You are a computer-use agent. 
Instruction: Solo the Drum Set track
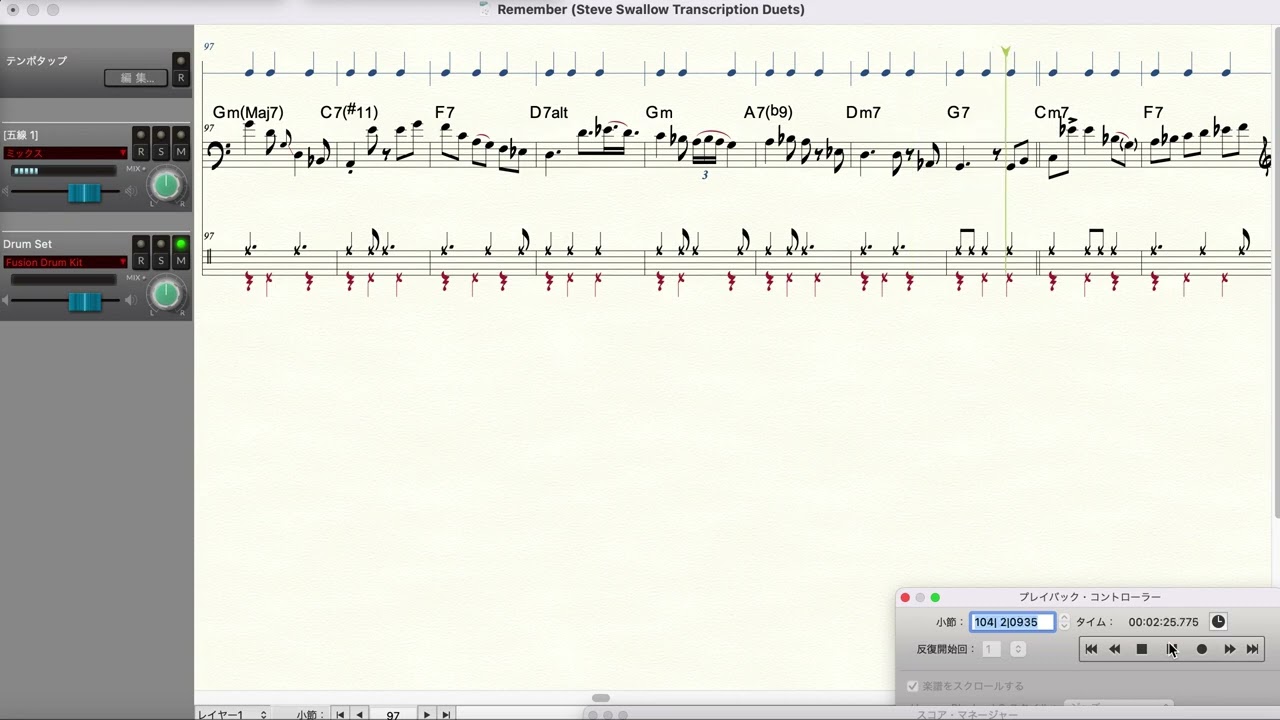pyautogui.click(x=161, y=261)
